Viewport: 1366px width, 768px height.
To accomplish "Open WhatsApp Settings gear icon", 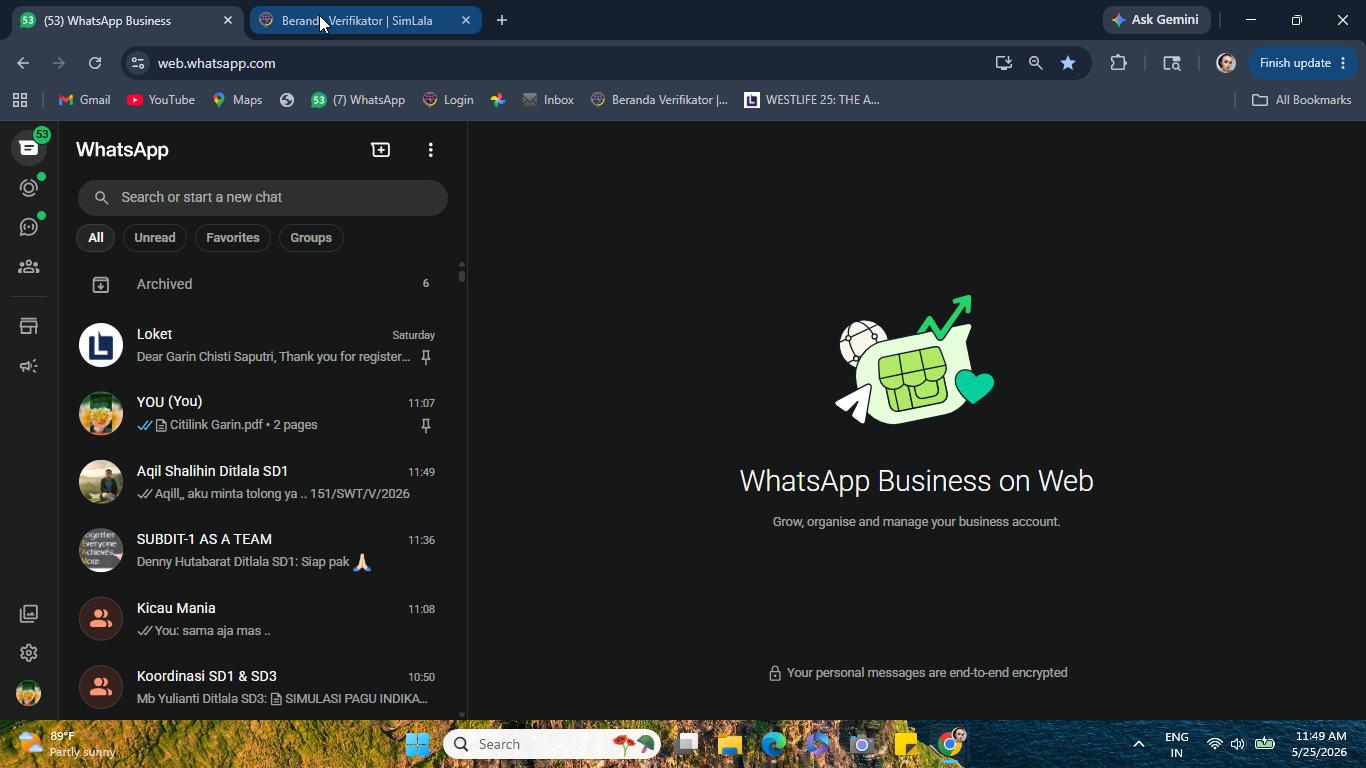I will 29,653.
